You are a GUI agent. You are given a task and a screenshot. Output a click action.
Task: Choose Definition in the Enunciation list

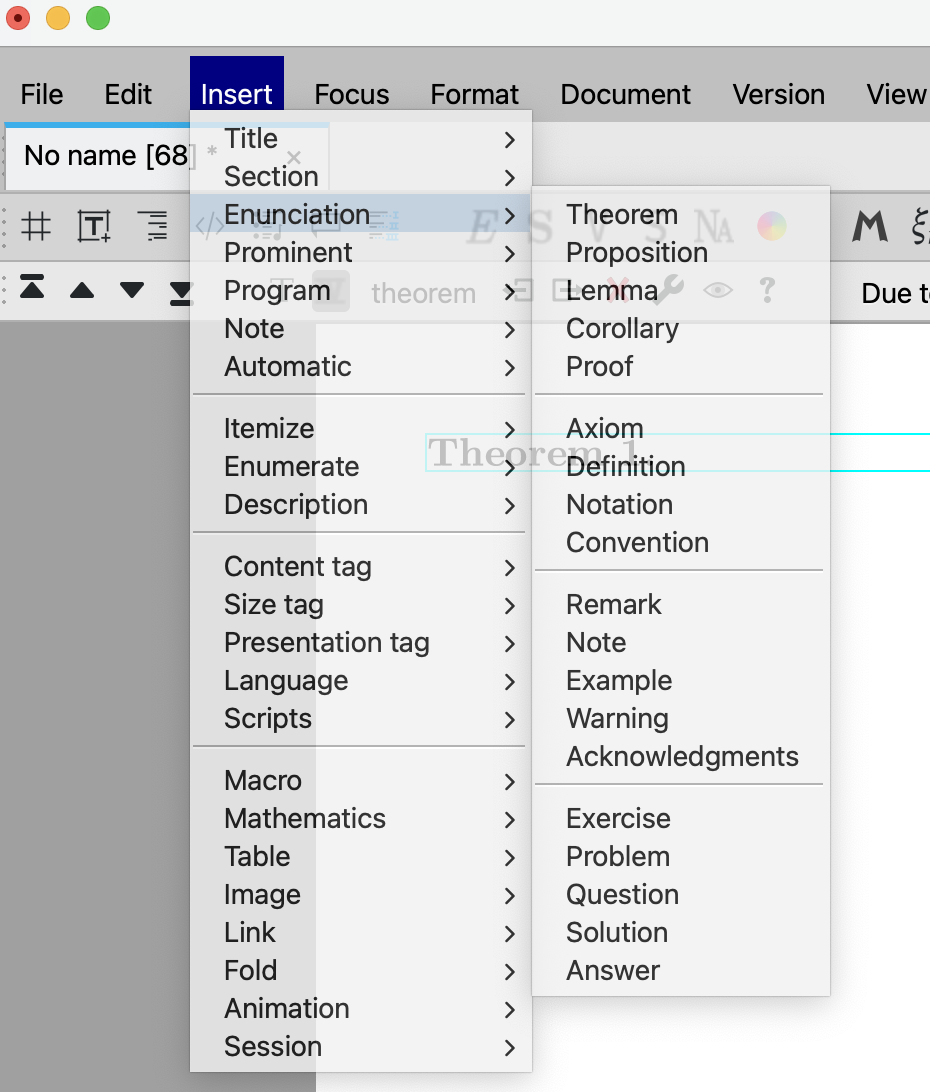(x=625, y=466)
